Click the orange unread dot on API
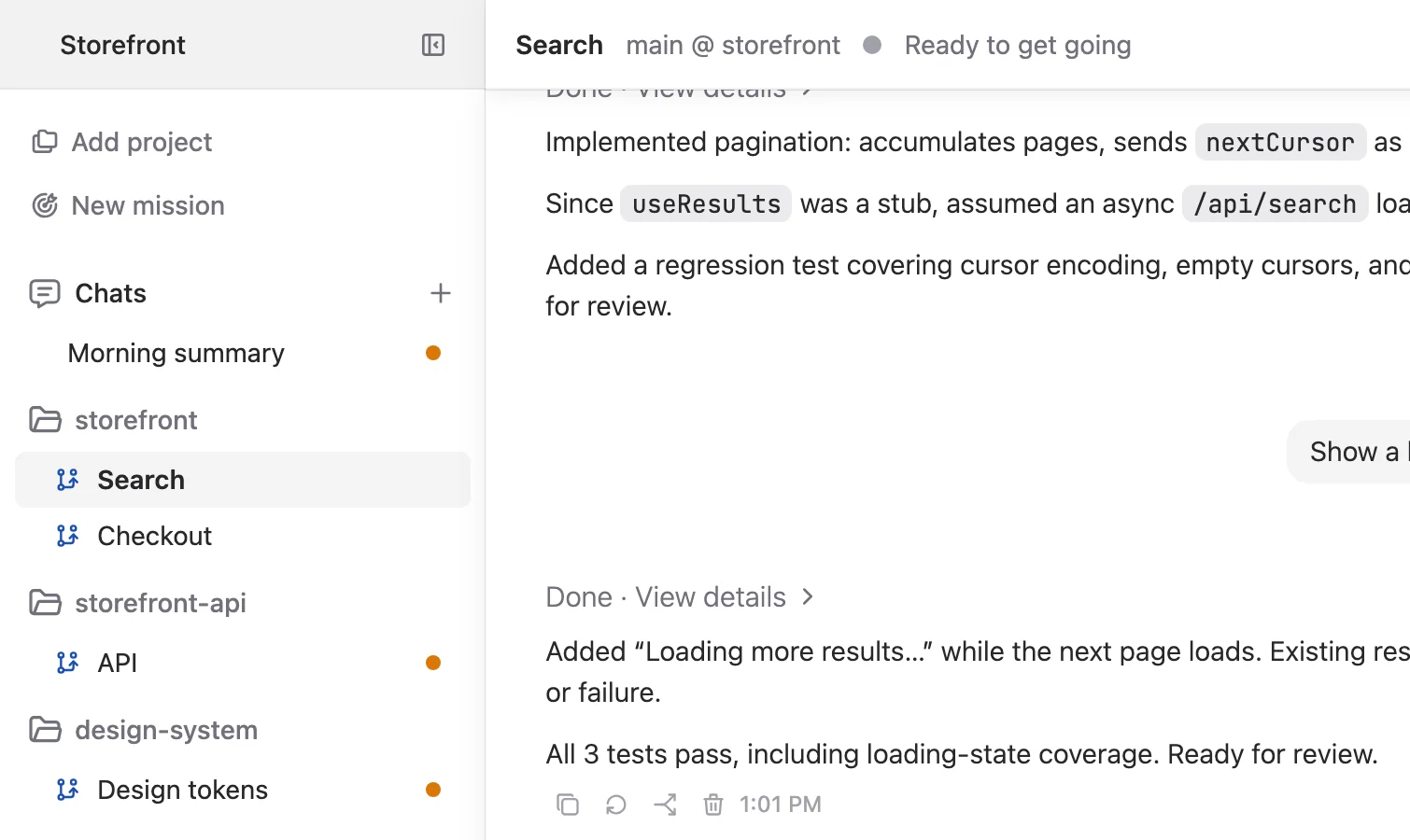Screen dimensions: 1410x840 tap(433, 663)
